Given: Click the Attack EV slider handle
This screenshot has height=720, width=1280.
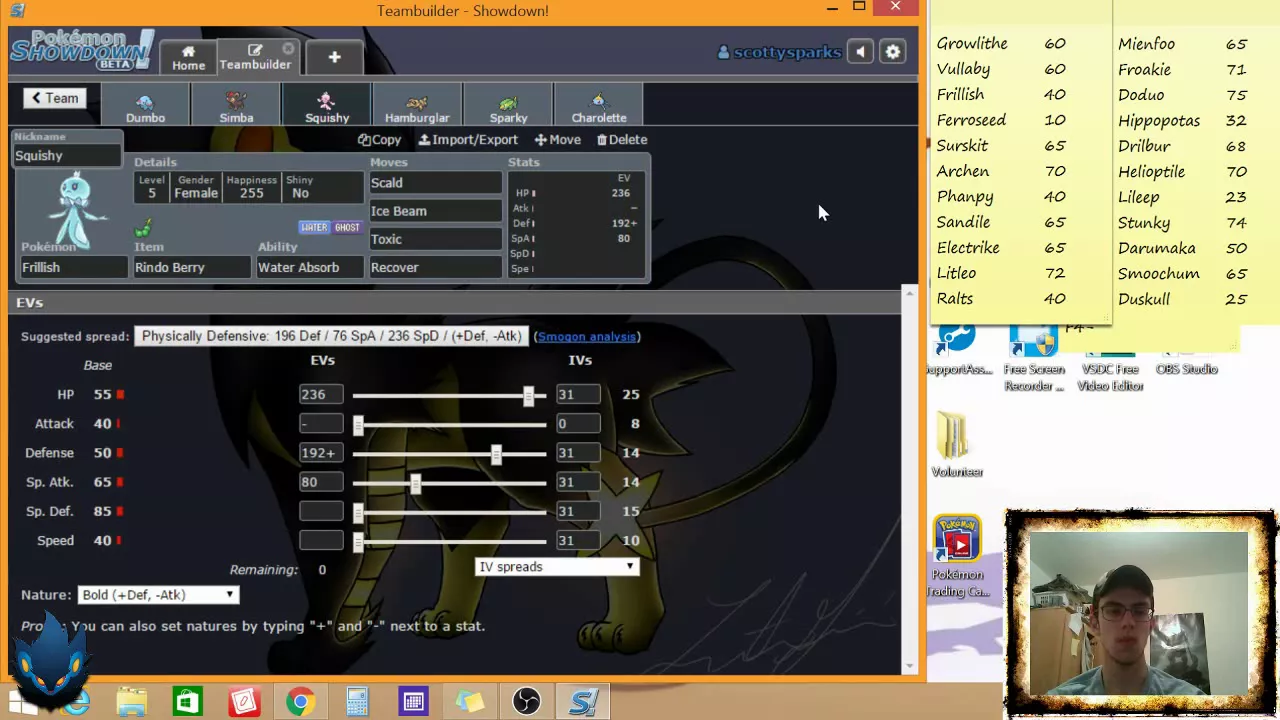Looking at the screenshot, I should (x=358, y=425).
